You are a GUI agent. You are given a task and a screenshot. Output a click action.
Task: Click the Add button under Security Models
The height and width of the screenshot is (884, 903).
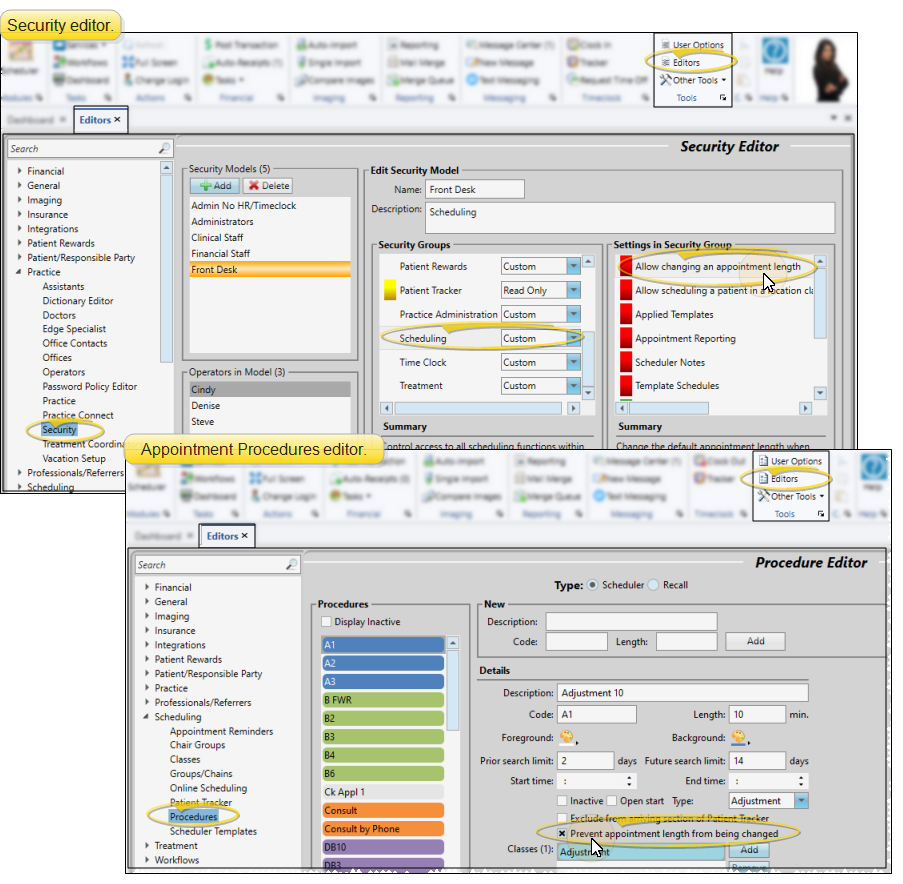[x=214, y=186]
